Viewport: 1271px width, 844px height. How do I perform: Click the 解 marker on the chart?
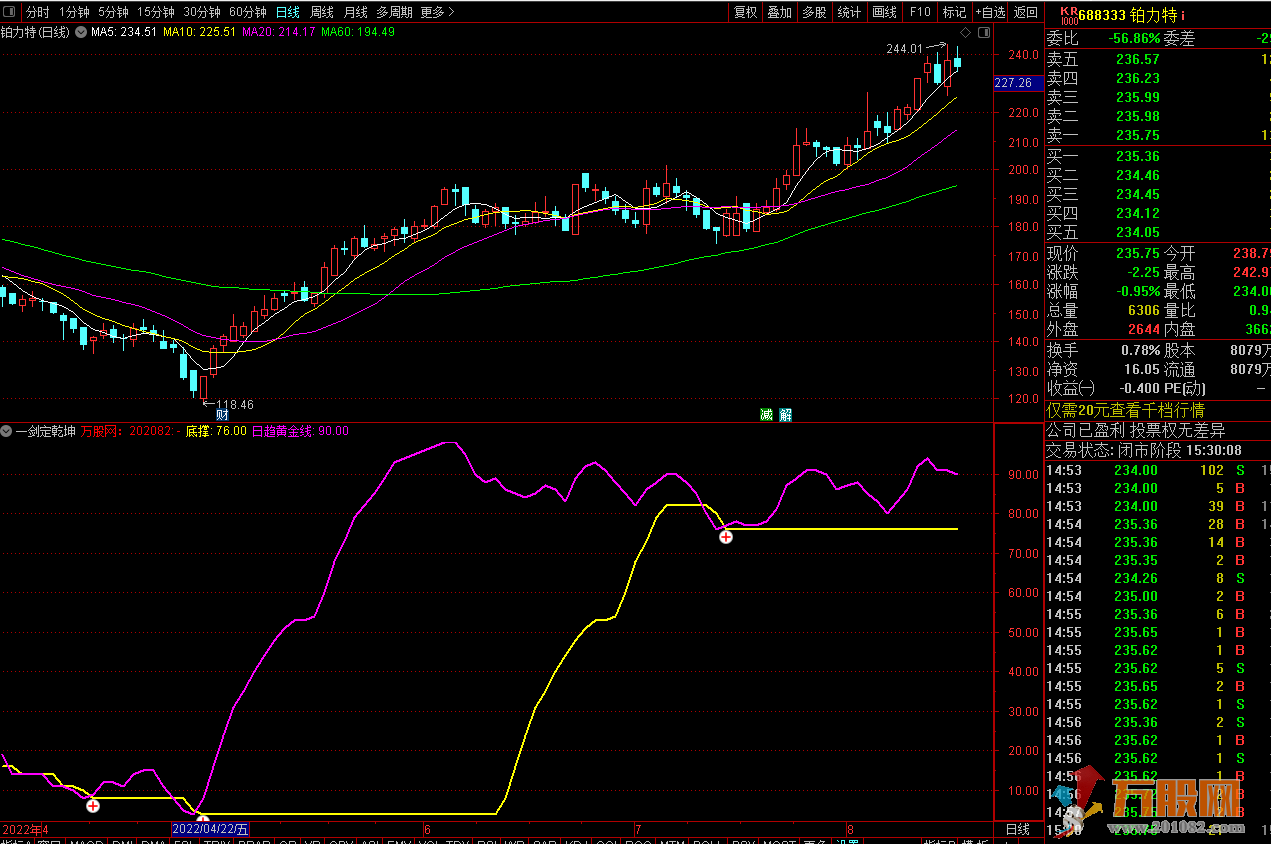point(786,414)
